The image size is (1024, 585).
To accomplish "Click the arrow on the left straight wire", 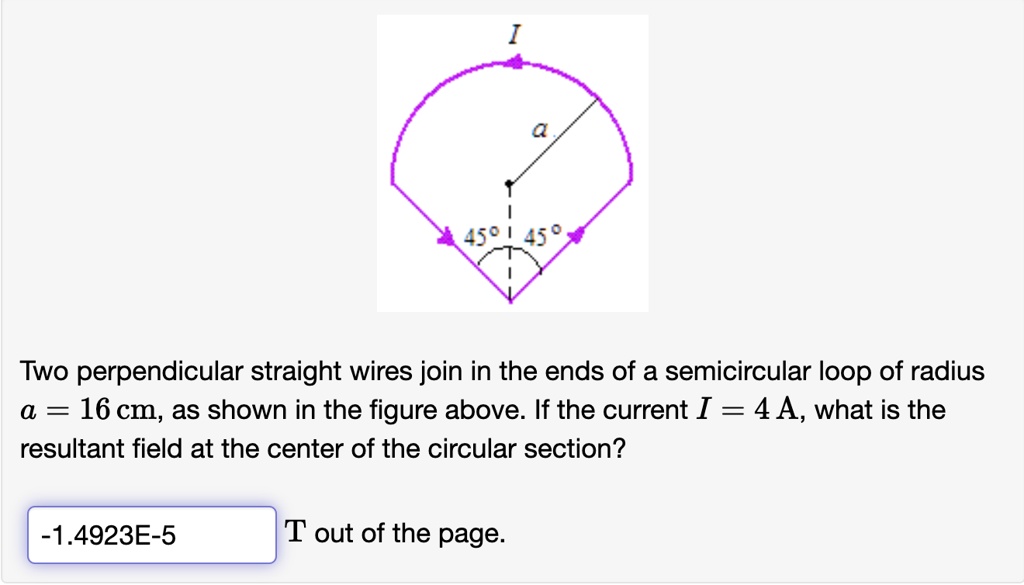I will coord(447,236).
